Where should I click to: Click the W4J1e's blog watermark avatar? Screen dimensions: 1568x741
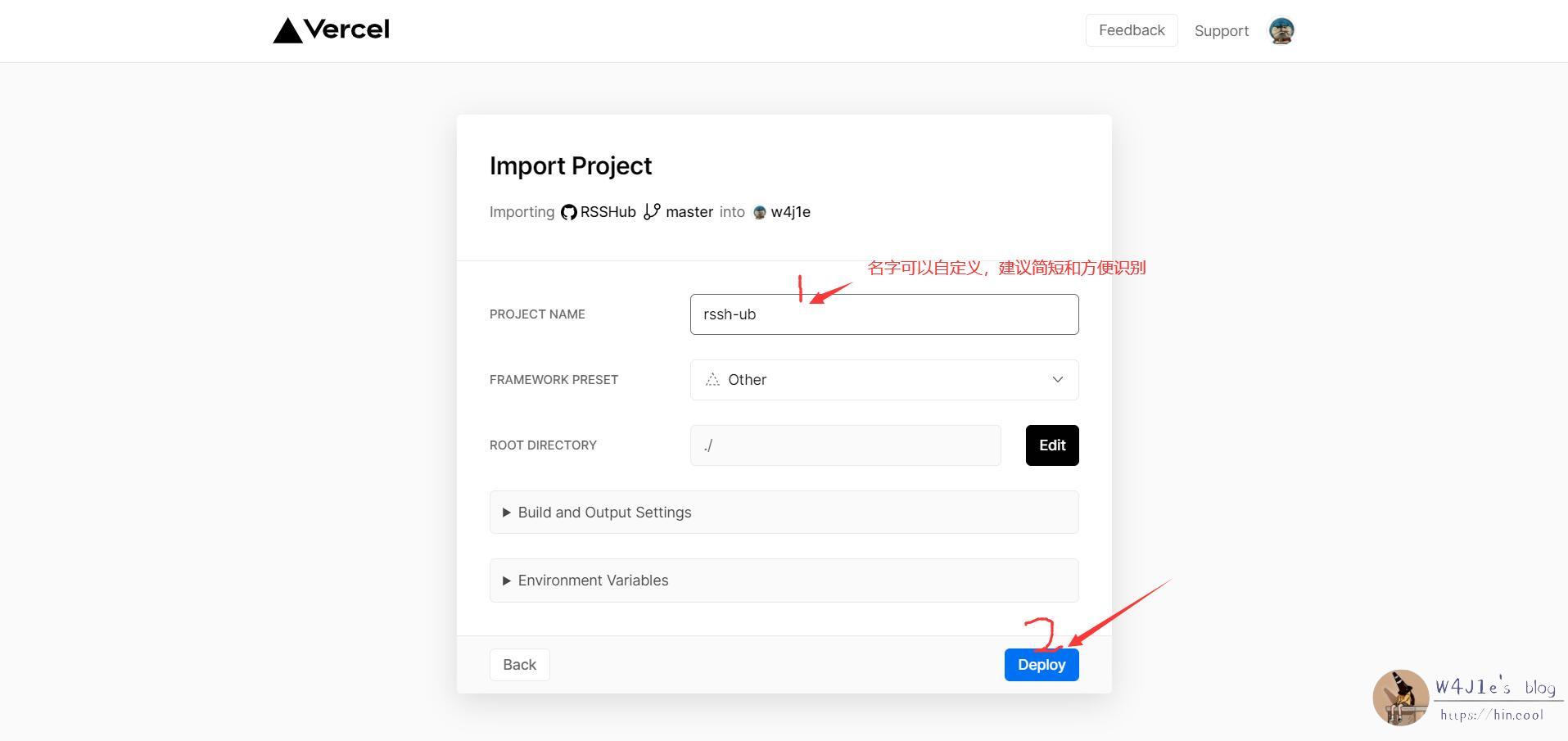1400,698
